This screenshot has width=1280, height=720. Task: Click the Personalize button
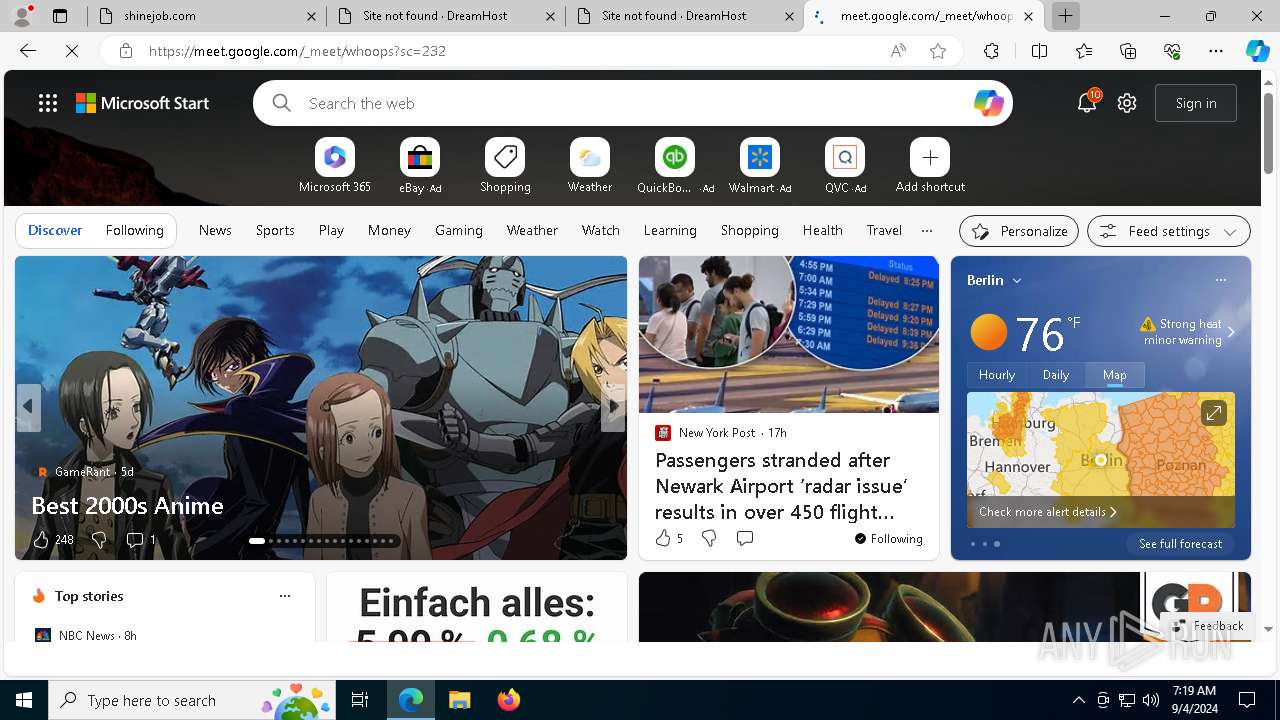coord(1019,231)
